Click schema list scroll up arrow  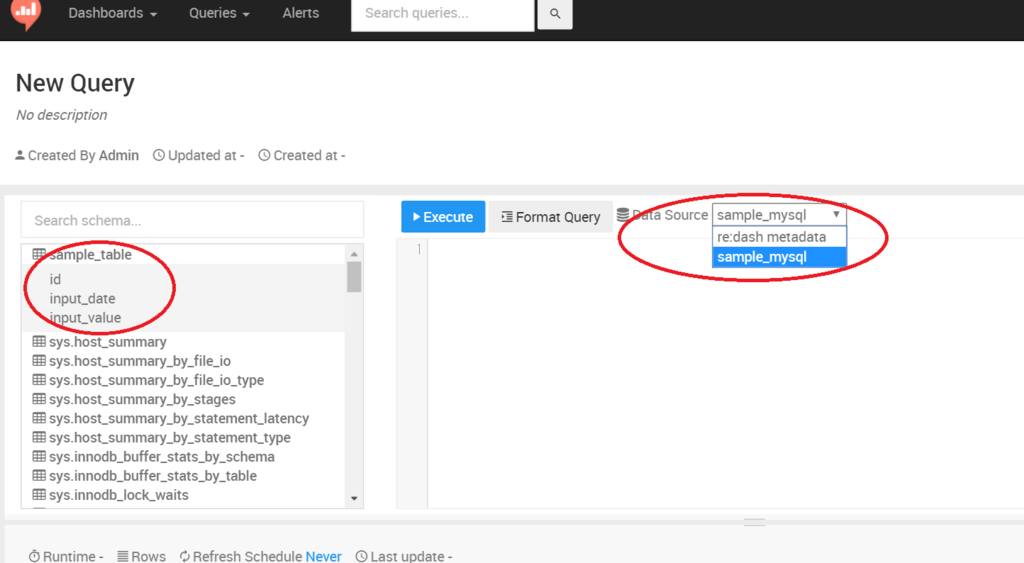tap(354, 253)
